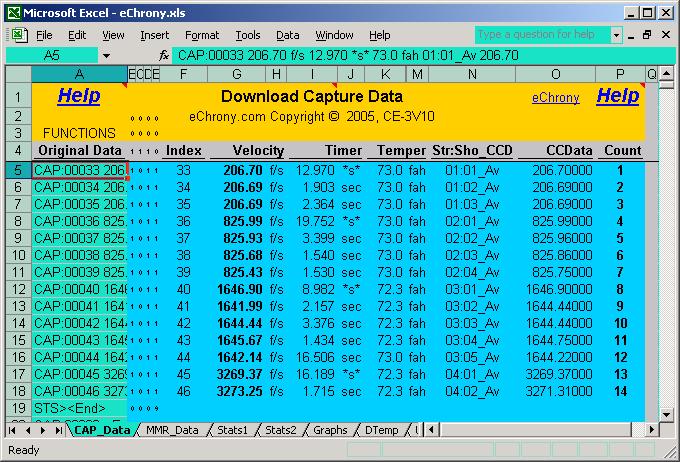Viewport: 680px width, 462px height.
Task: Select CCData cell 3269.37000
Action: pos(556,374)
